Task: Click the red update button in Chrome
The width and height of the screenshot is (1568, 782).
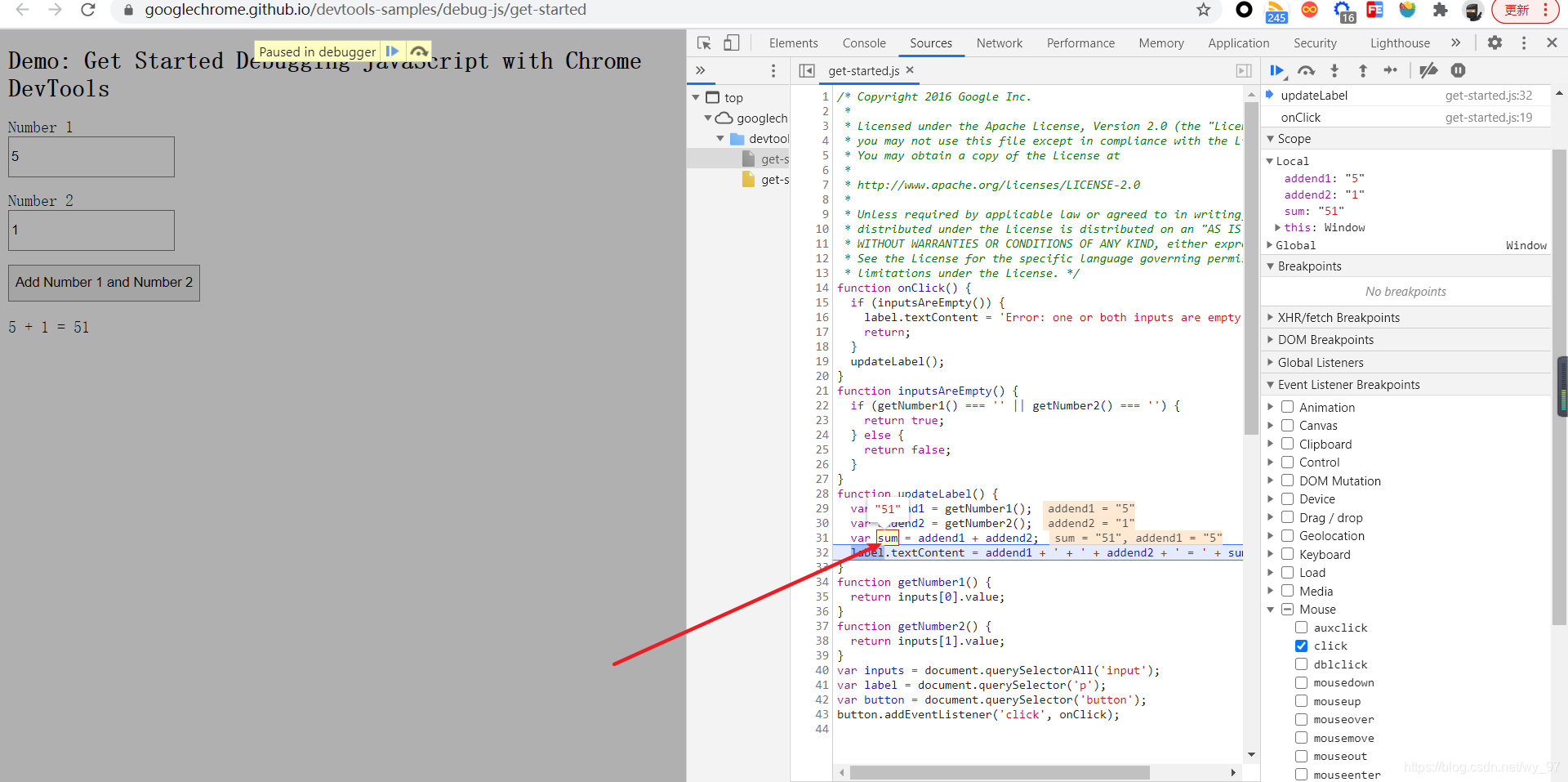Action: (x=1525, y=10)
